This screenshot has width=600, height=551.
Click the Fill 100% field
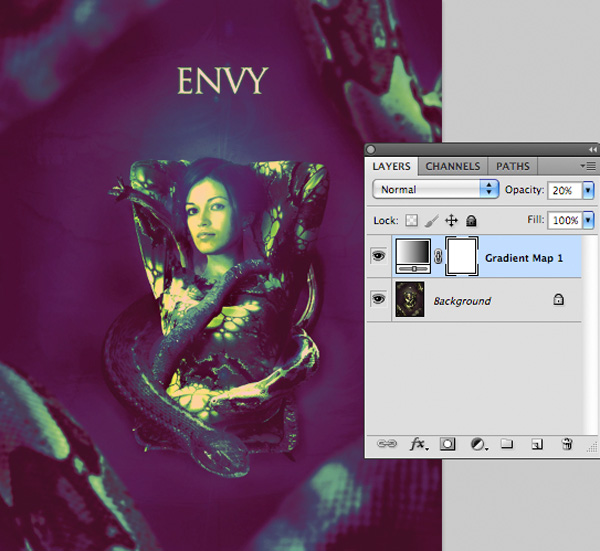[565, 220]
